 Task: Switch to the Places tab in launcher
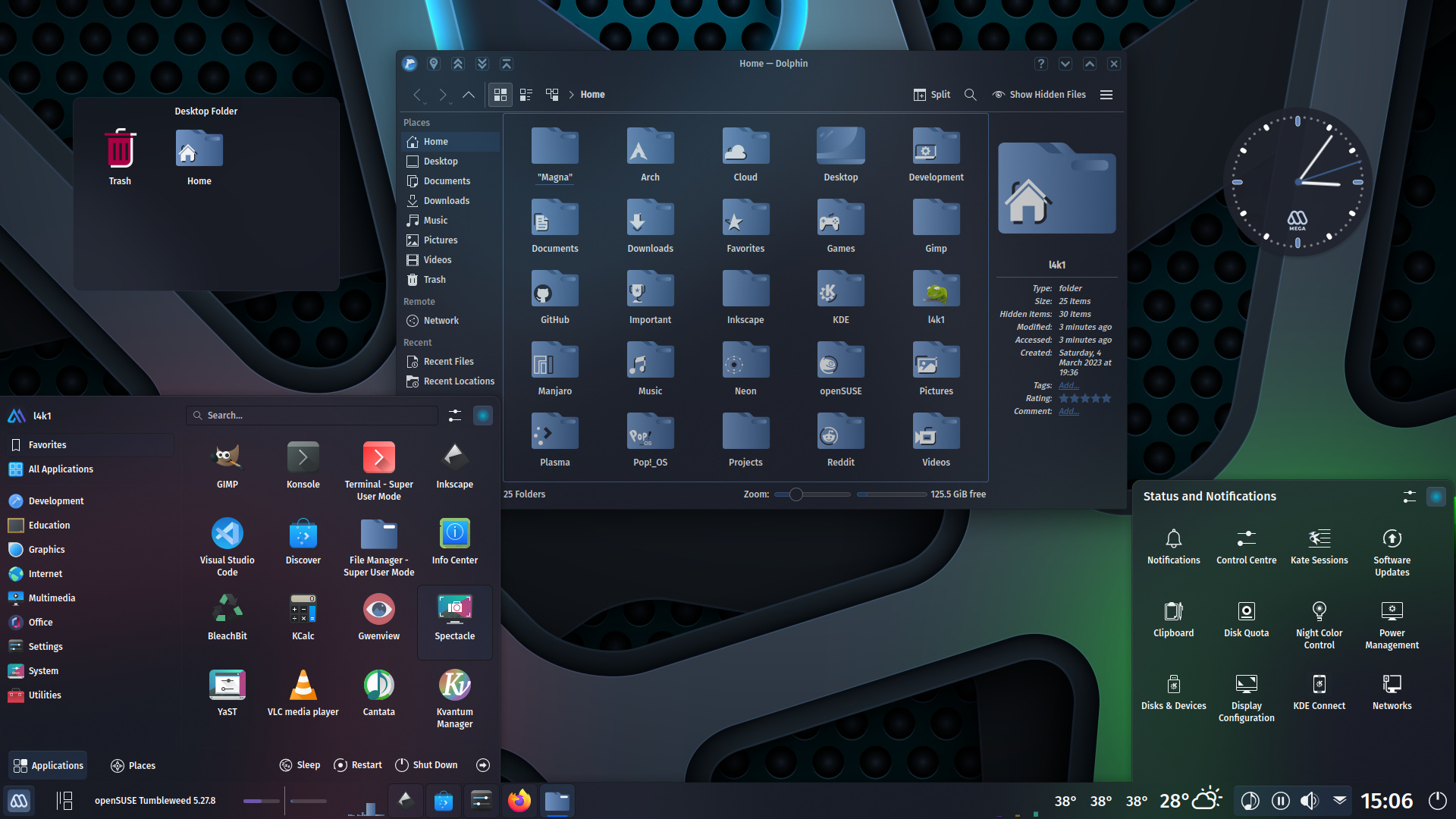click(133, 766)
